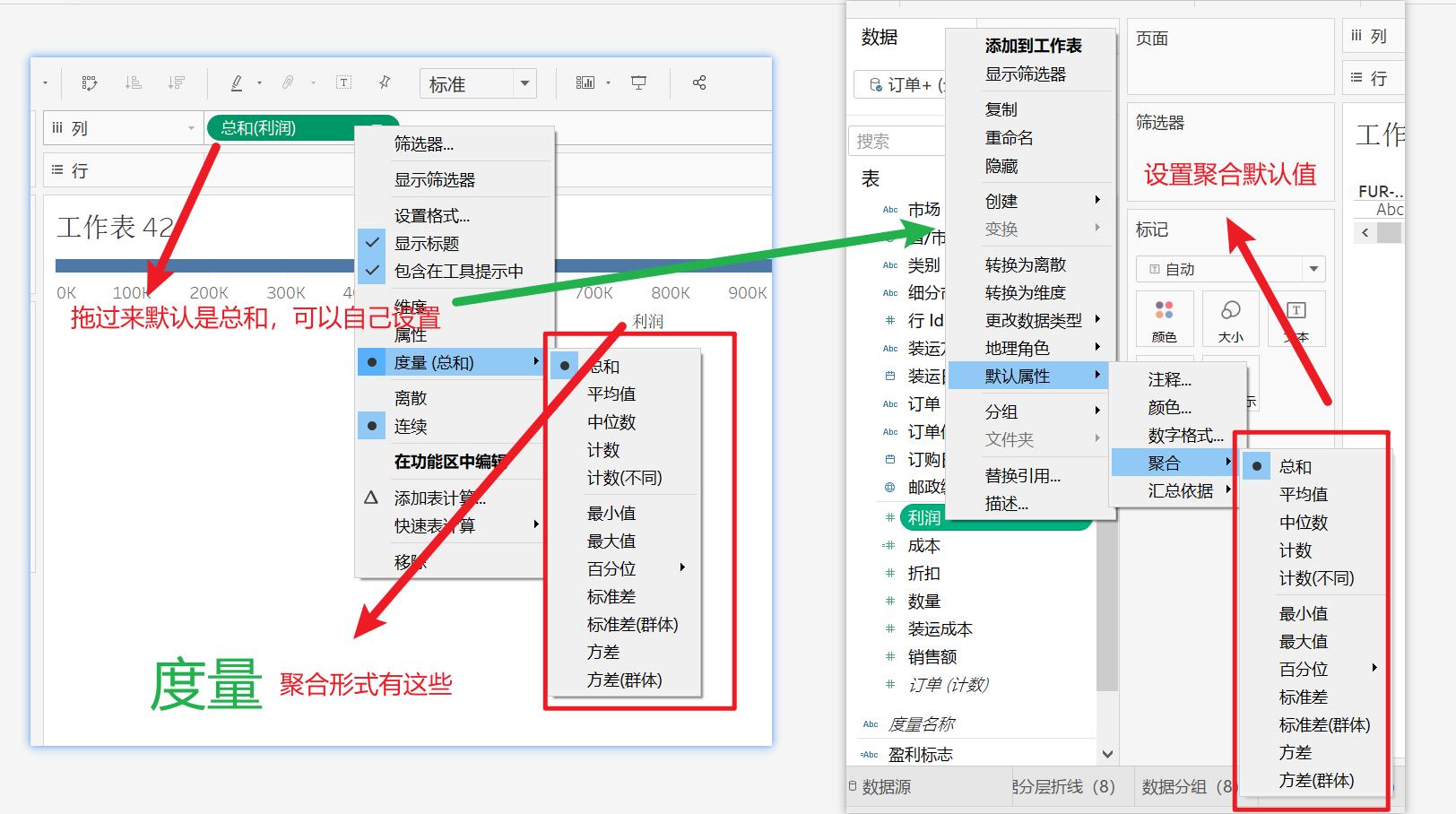Click the number icon beside 折扣

pyautogui.click(x=890, y=573)
